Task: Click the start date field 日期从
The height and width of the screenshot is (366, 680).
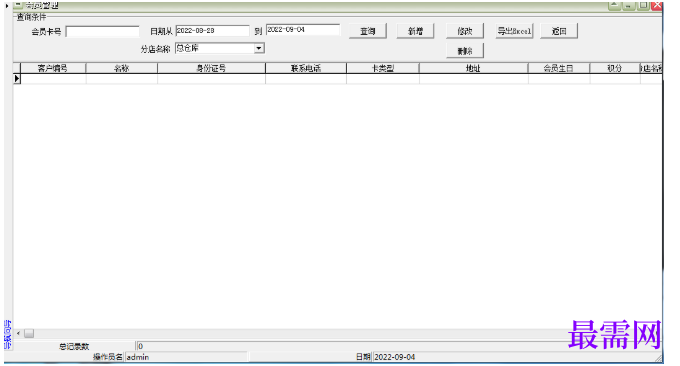Action: [212, 31]
